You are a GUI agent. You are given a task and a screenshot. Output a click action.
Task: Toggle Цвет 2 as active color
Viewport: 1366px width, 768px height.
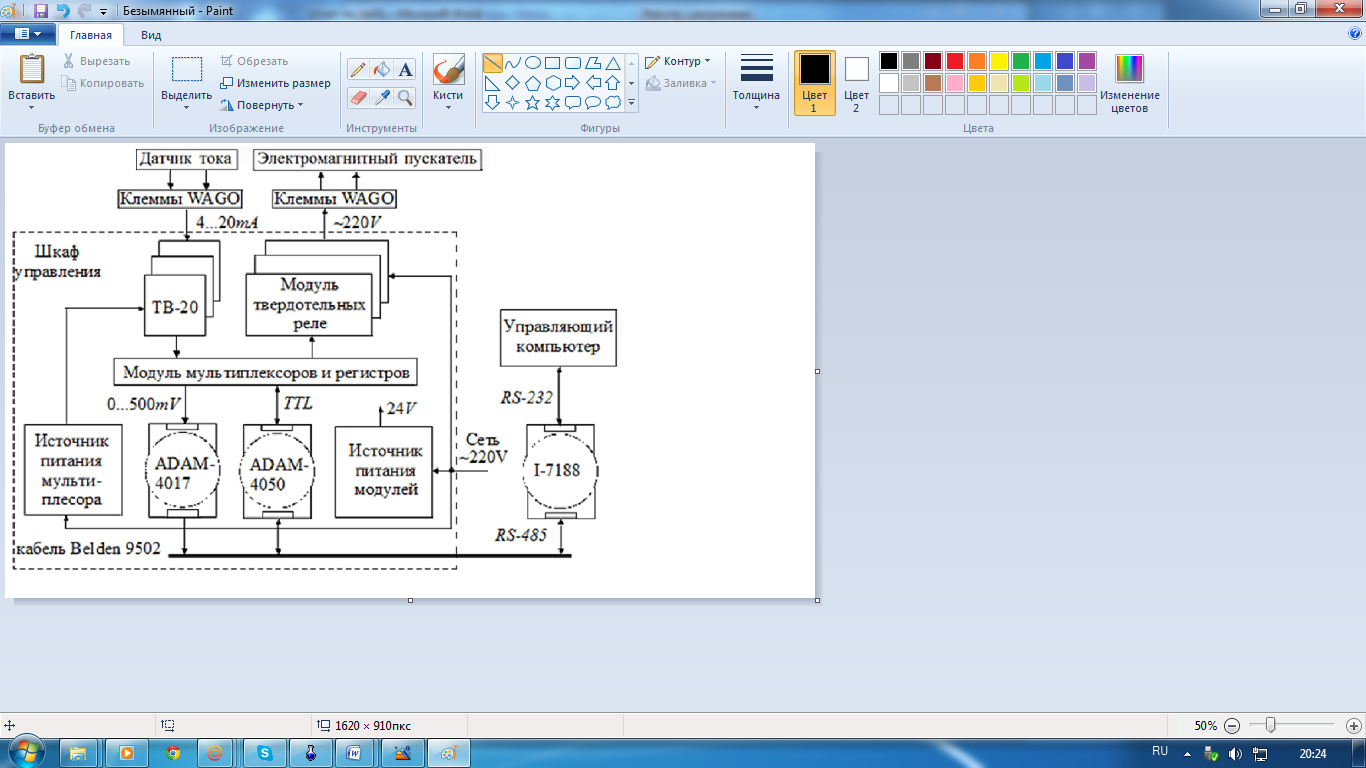[x=856, y=83]
